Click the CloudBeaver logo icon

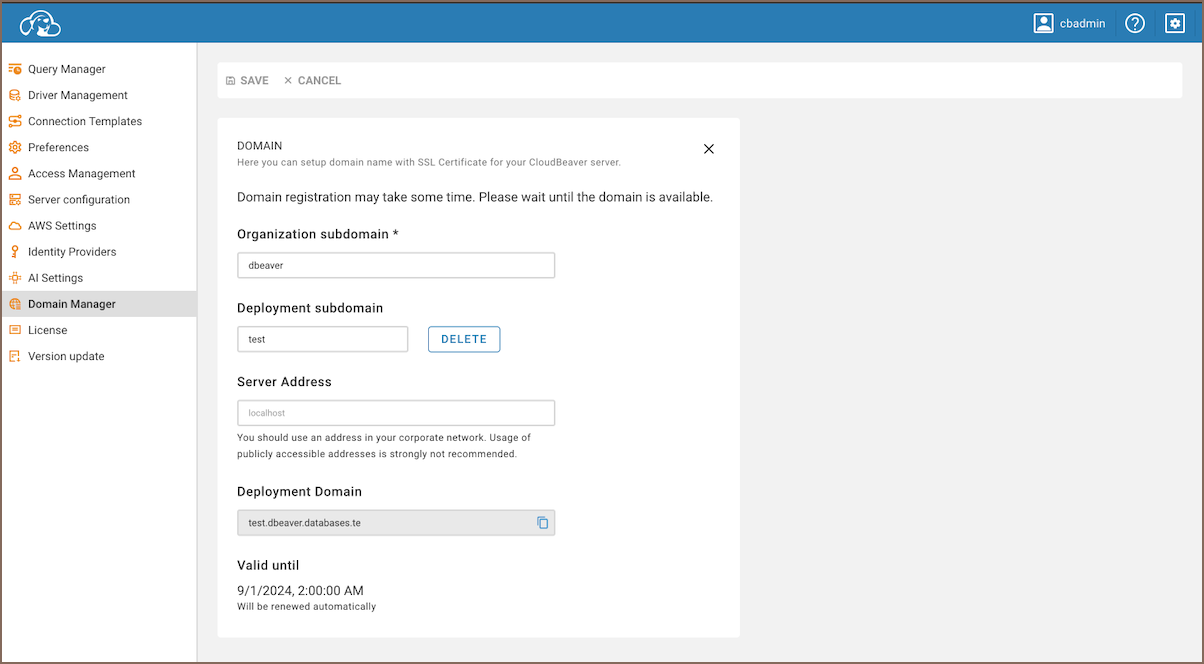point(40,23)
